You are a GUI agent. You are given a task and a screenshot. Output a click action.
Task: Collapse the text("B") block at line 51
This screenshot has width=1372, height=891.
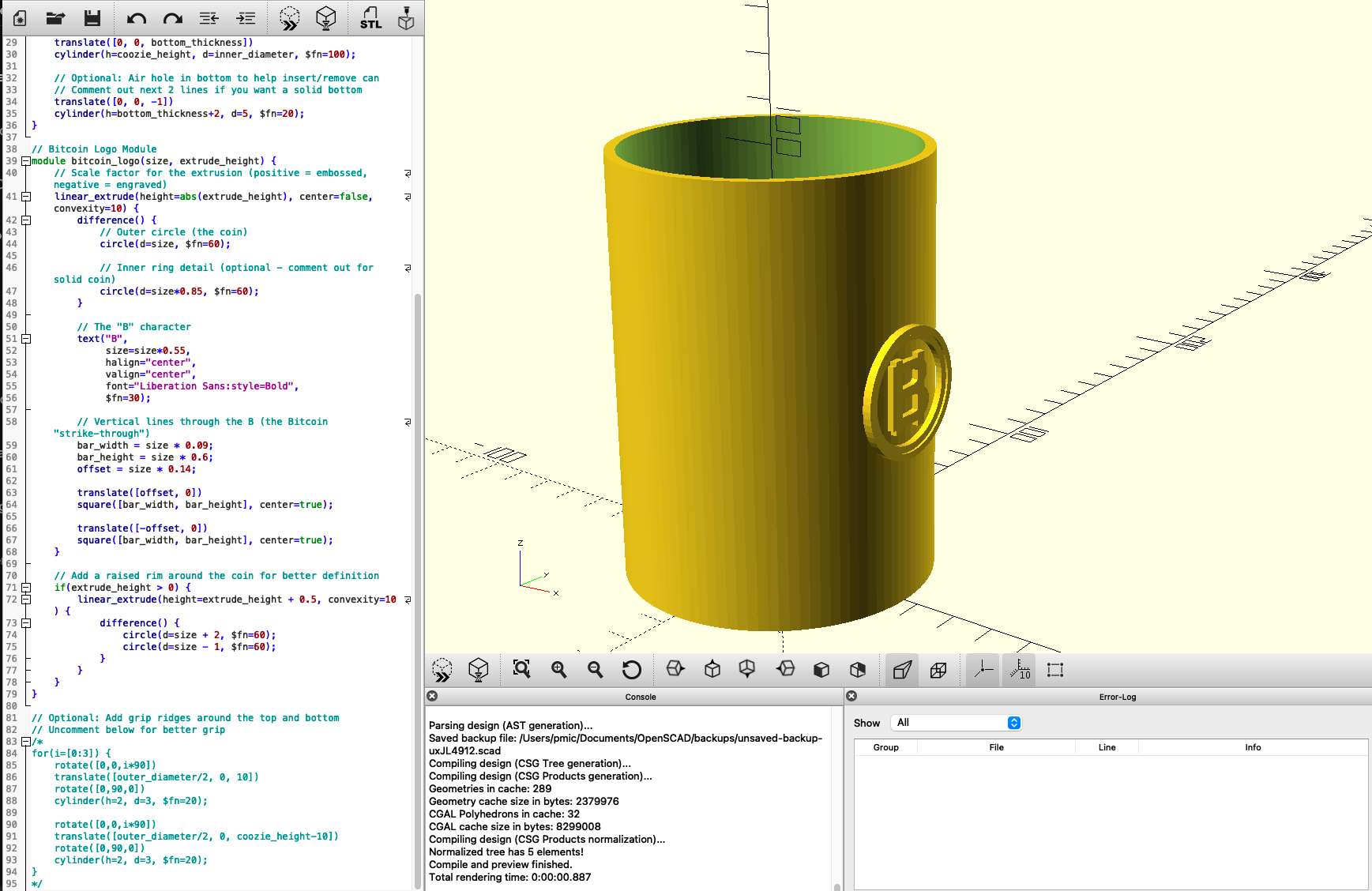point(26,339)
